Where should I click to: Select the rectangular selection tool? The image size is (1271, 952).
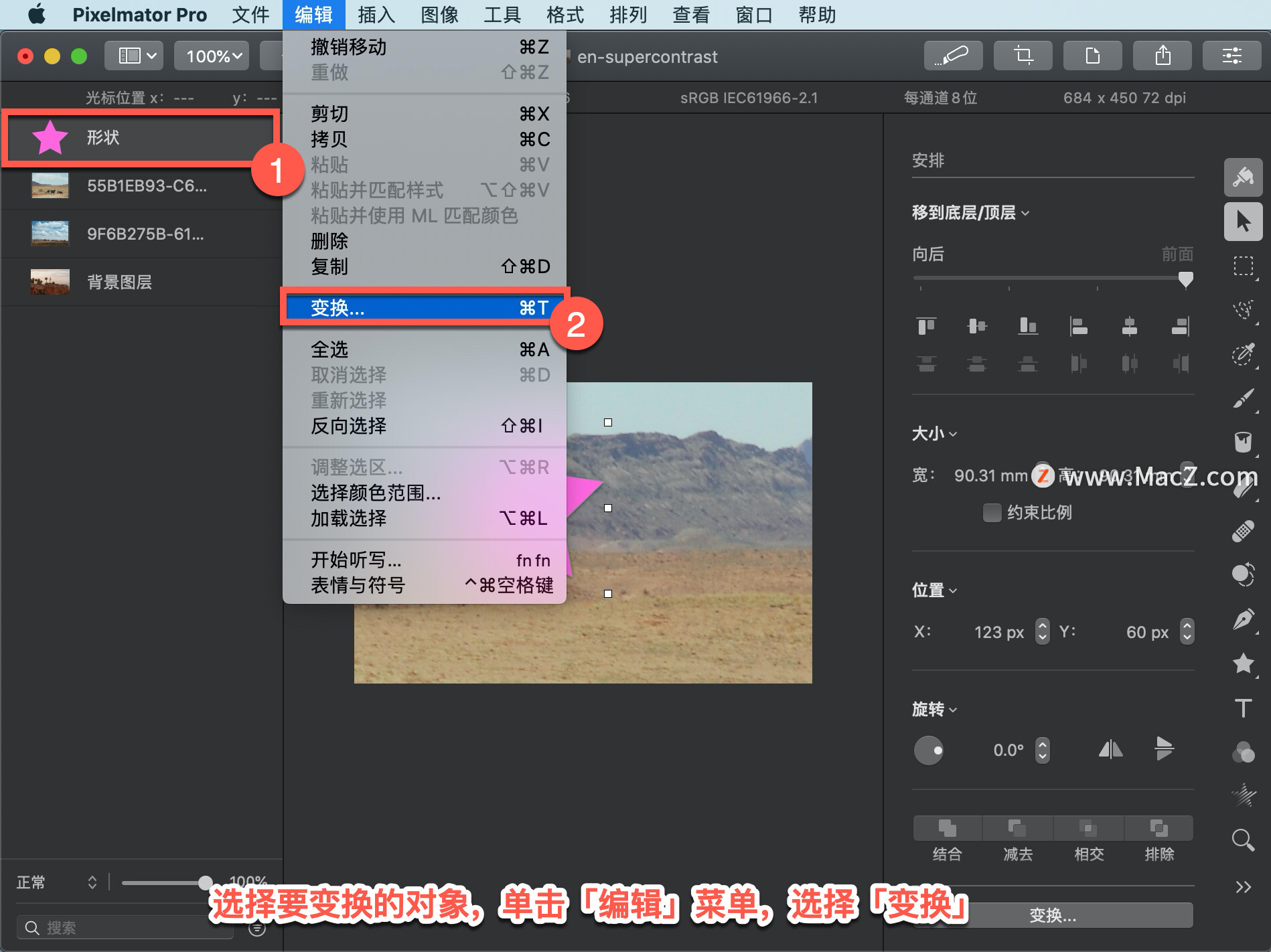(x=1244, y=266)
